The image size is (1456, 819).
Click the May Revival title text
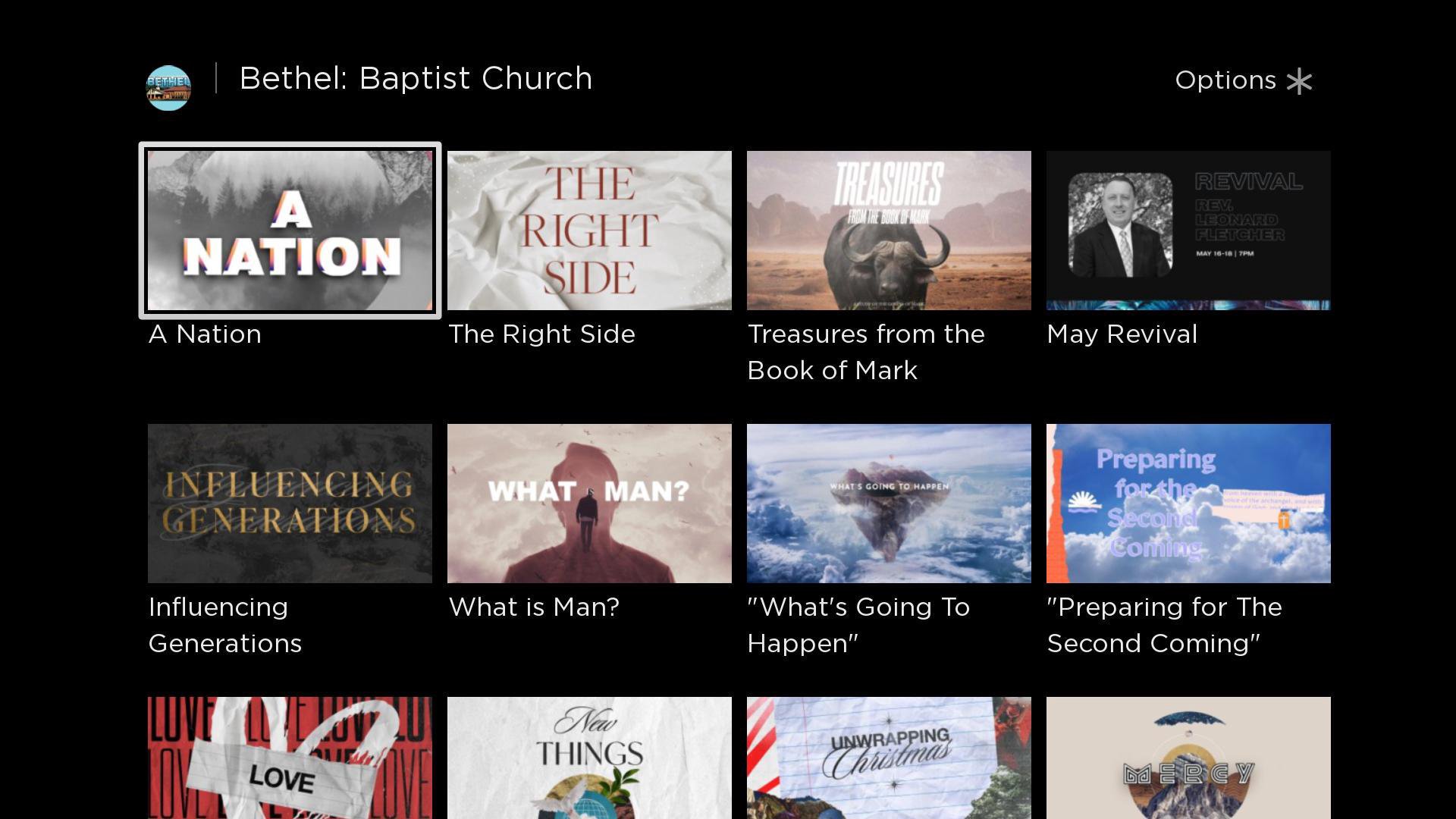click(x=1122, y=334)
